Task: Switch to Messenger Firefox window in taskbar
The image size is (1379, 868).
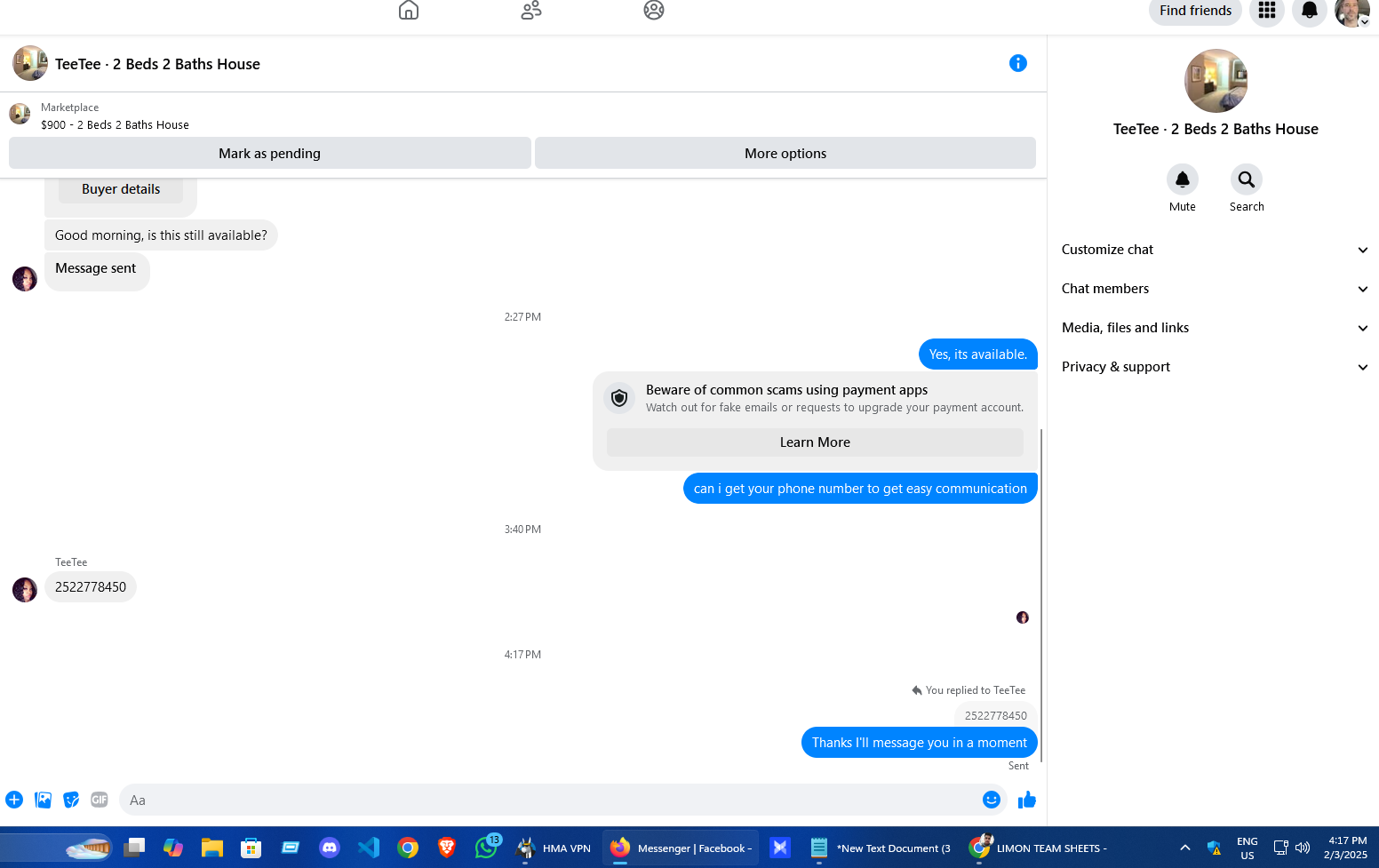Action: point(681,848)
